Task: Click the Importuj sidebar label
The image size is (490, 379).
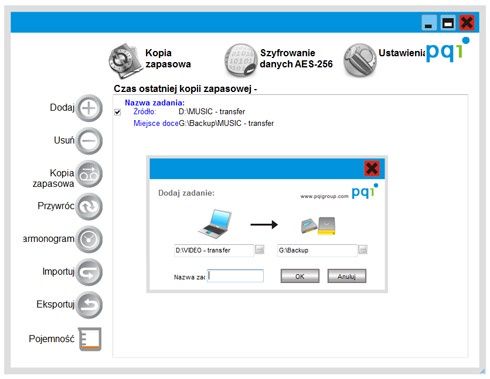Action: pyautogui.click(x=58, y=272)
